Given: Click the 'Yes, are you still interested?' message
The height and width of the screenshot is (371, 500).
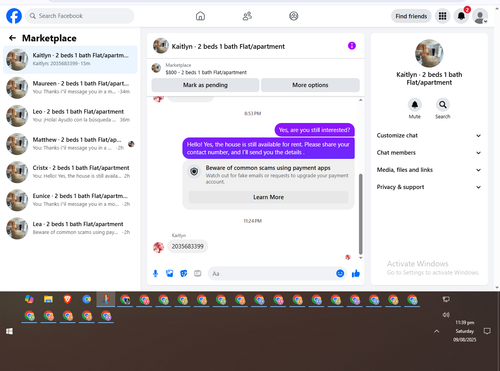Looking at the screenshot, I should (314, 130).
